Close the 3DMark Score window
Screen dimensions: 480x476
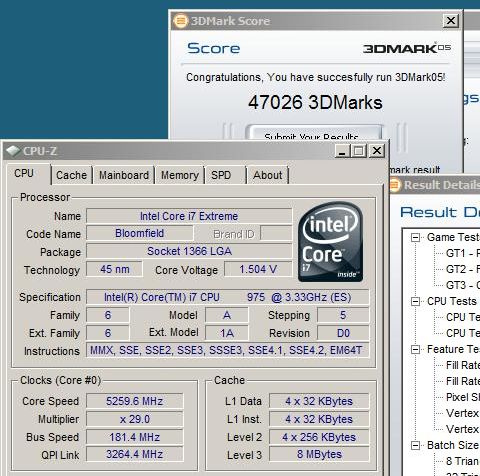click(451, 21)
